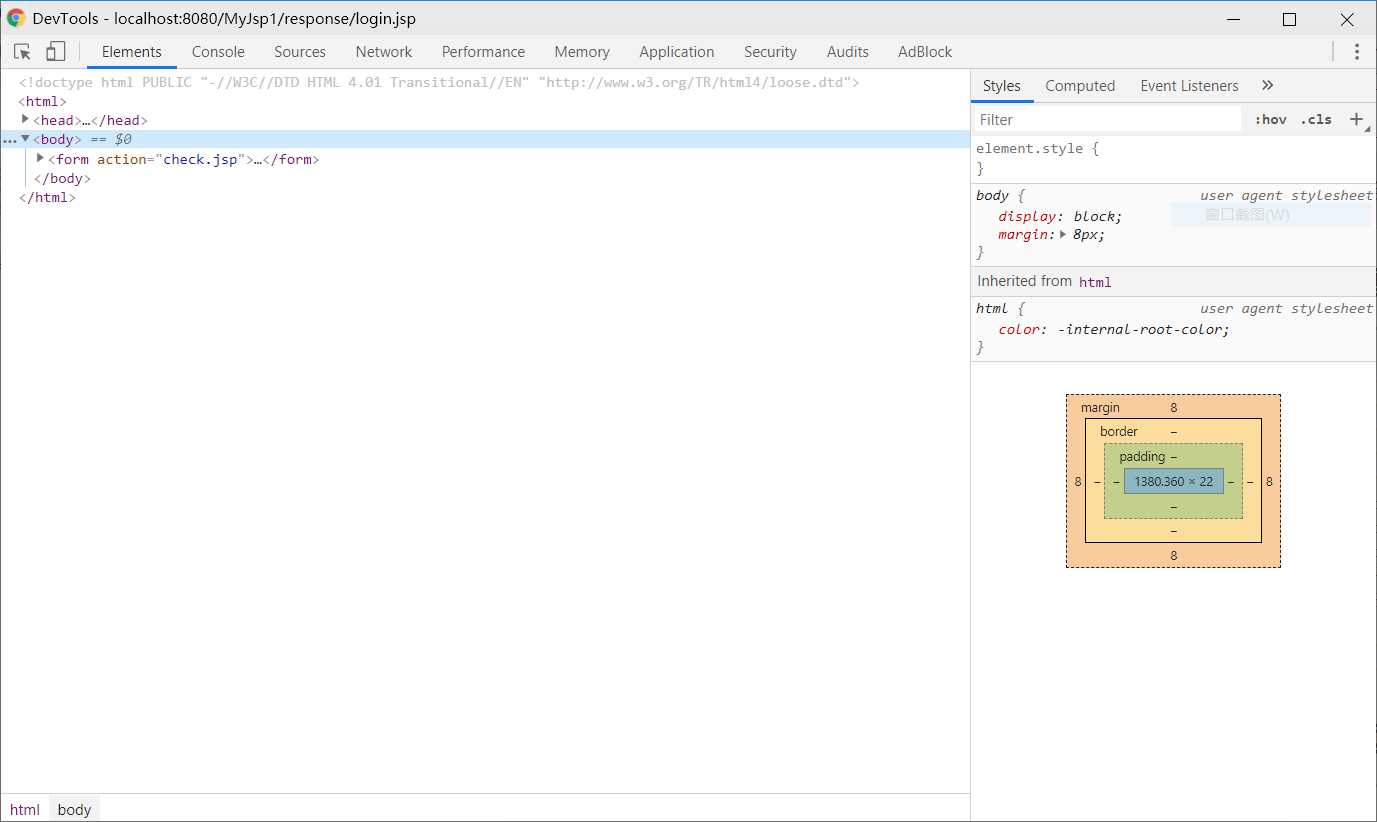The width and height of the screenshot is (1377, 822).
Task: Open the Security tab
Action: [x=770, y=52]
